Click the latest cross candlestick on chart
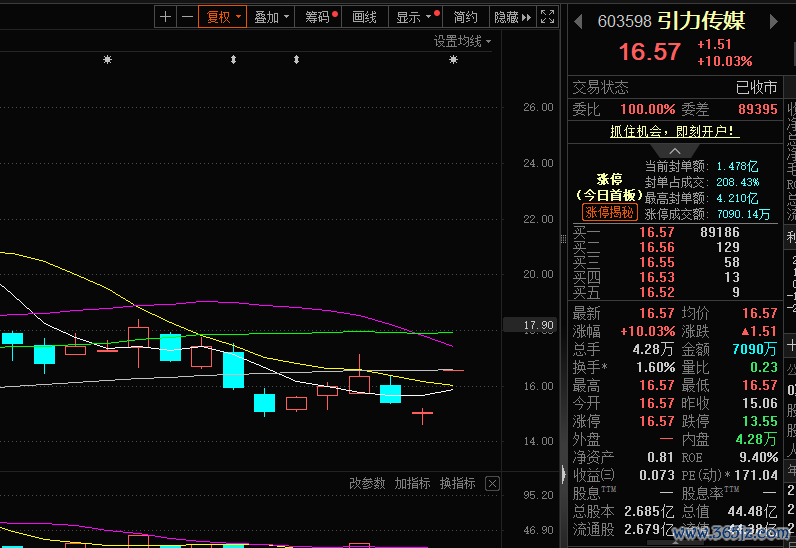 tap(422, 415)
